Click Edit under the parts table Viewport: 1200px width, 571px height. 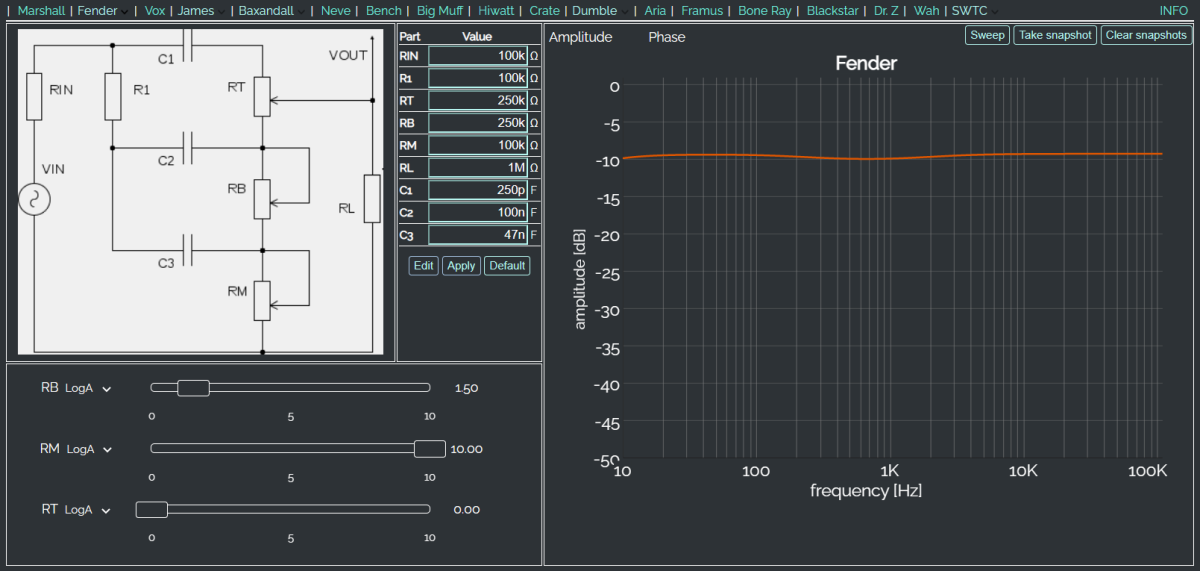pos(424,266)
